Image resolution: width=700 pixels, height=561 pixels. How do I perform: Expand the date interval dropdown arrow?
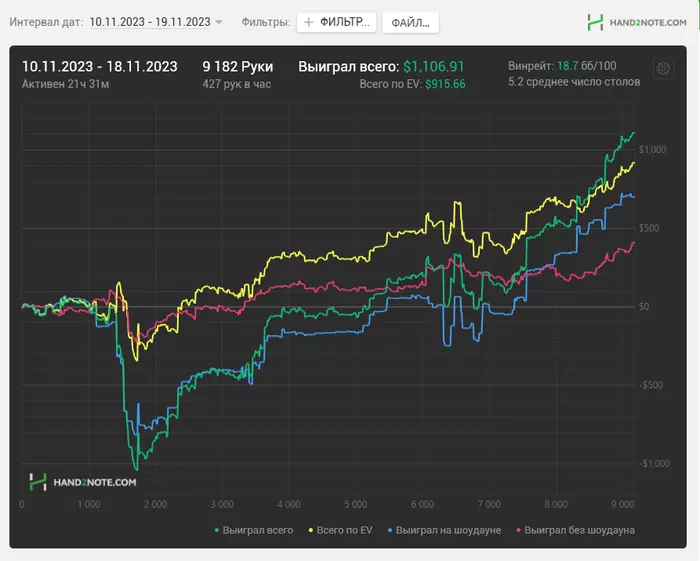(x=218, y=22)
